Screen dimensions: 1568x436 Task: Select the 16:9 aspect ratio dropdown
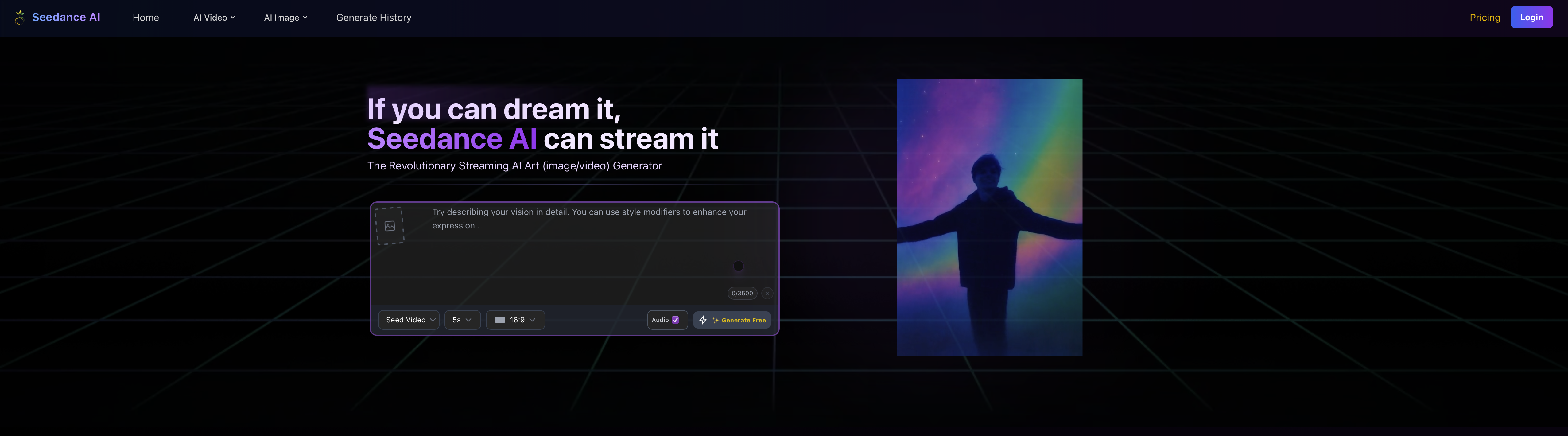[515, 320]
